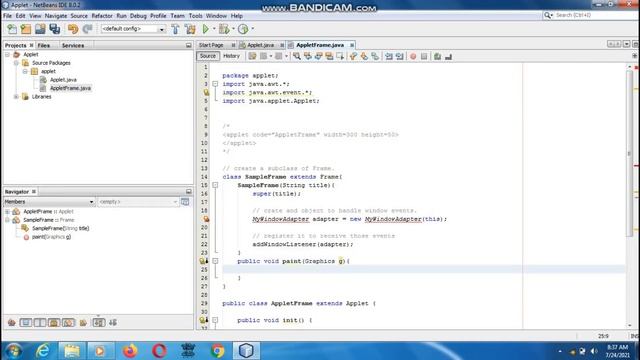Open the Refactor menu

click(102, 16)
